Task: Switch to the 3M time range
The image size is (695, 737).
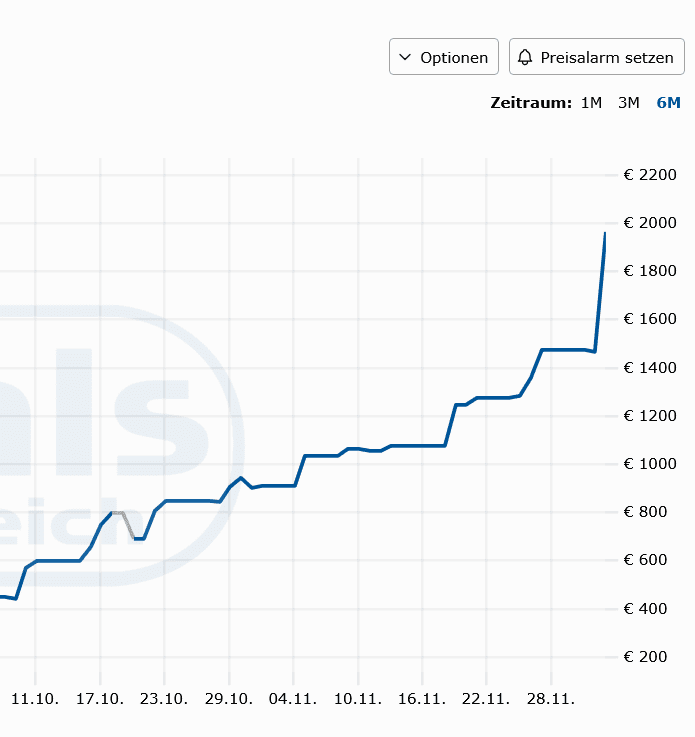Action: (x=628, y=103)
